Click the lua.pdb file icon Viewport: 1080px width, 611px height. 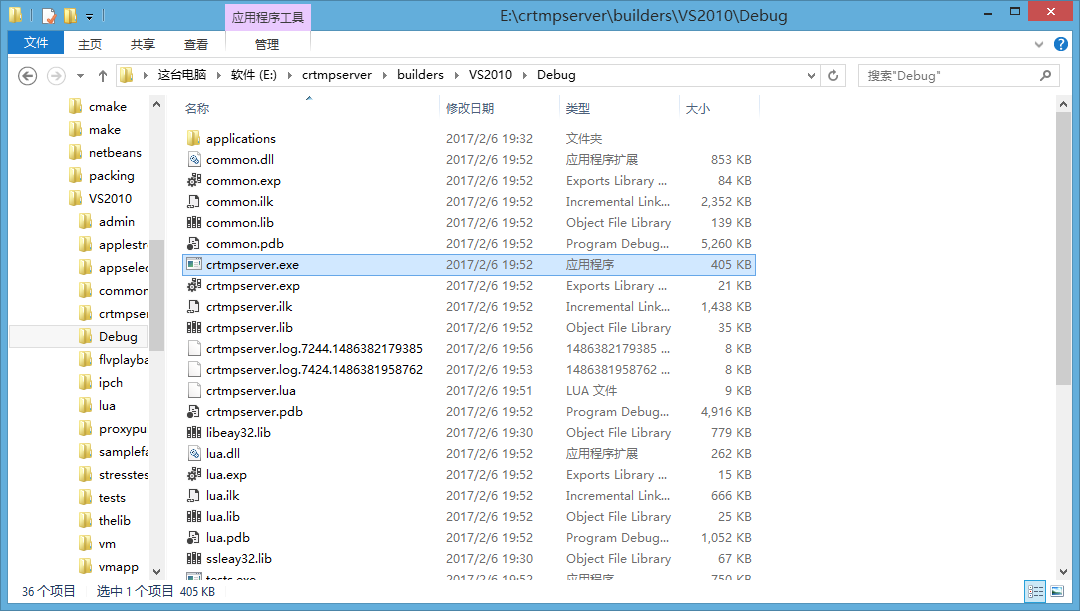tap(194, 537)
